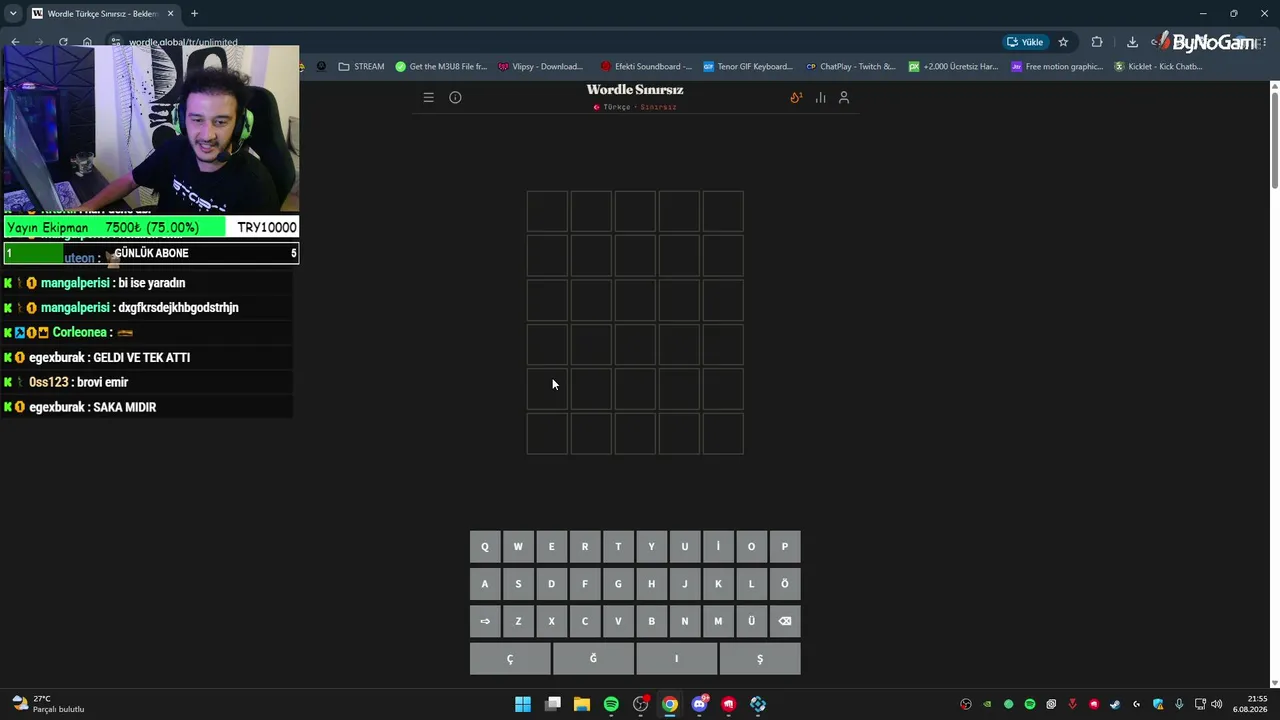Image resolution: width=1280 pixels, height=720 pixels.
Task: Click the system tray microphone icon
Action: pos(1180,704)
